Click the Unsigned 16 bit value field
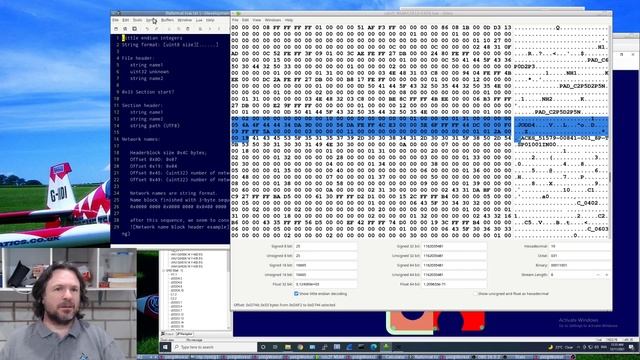The image size is (640, 360). click(x=325, y=275)
